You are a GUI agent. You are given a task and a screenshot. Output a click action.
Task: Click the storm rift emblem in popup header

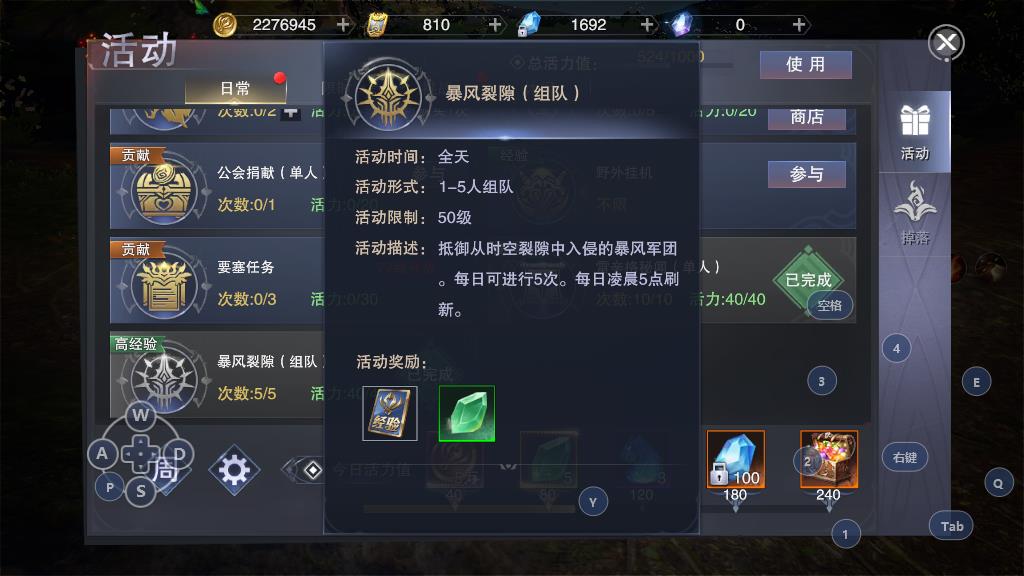click(389, 95)
